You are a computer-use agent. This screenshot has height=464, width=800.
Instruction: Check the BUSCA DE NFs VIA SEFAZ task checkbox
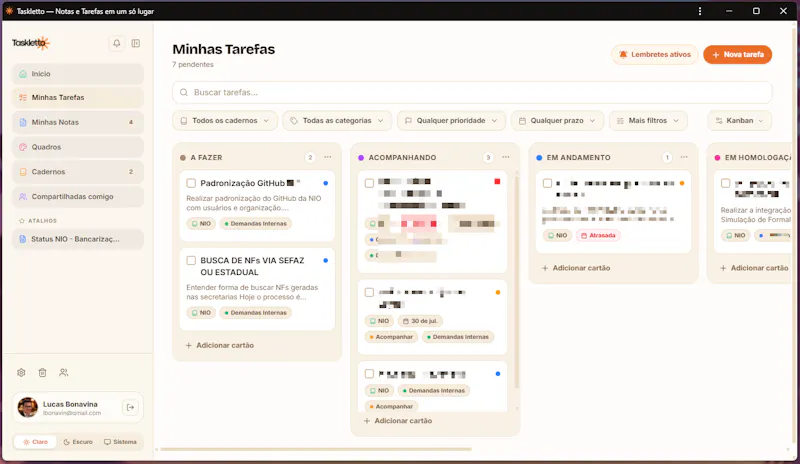pyautogui.click(x=191, y=261)
